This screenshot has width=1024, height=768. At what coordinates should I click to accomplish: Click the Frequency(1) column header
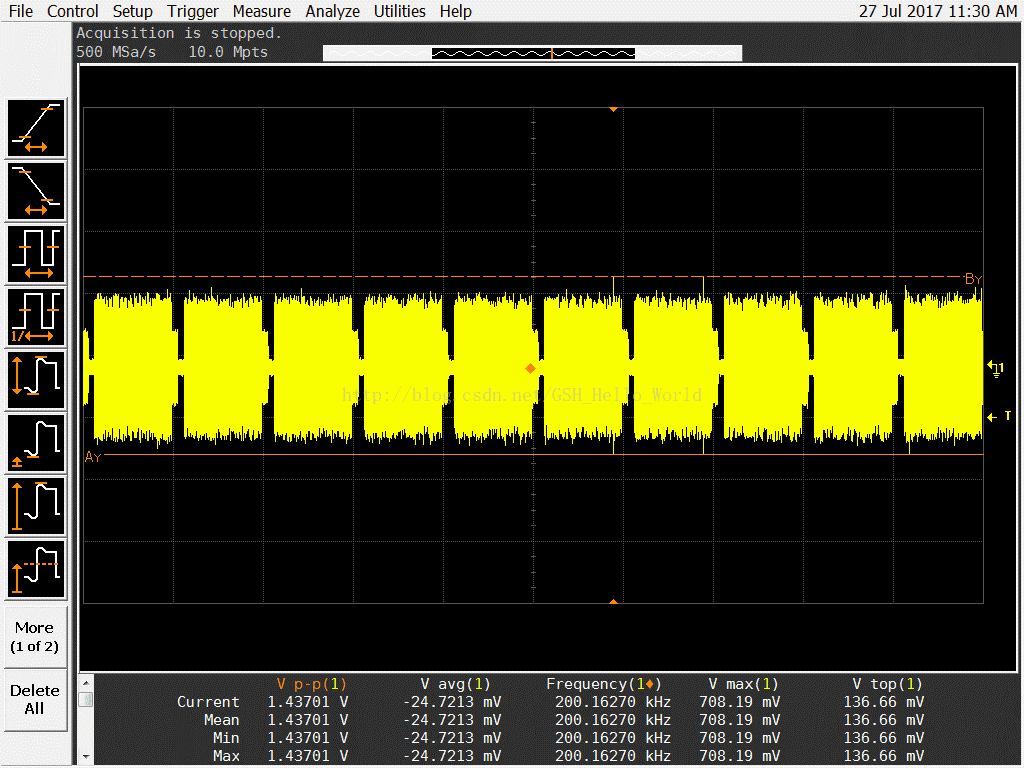pyautogui.click(x=603, y=684)
